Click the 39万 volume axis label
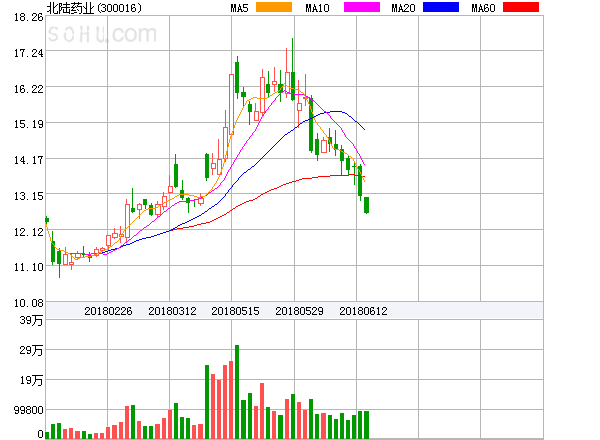The width and height of the screenshot is (600, 440). tap(31, 320)
